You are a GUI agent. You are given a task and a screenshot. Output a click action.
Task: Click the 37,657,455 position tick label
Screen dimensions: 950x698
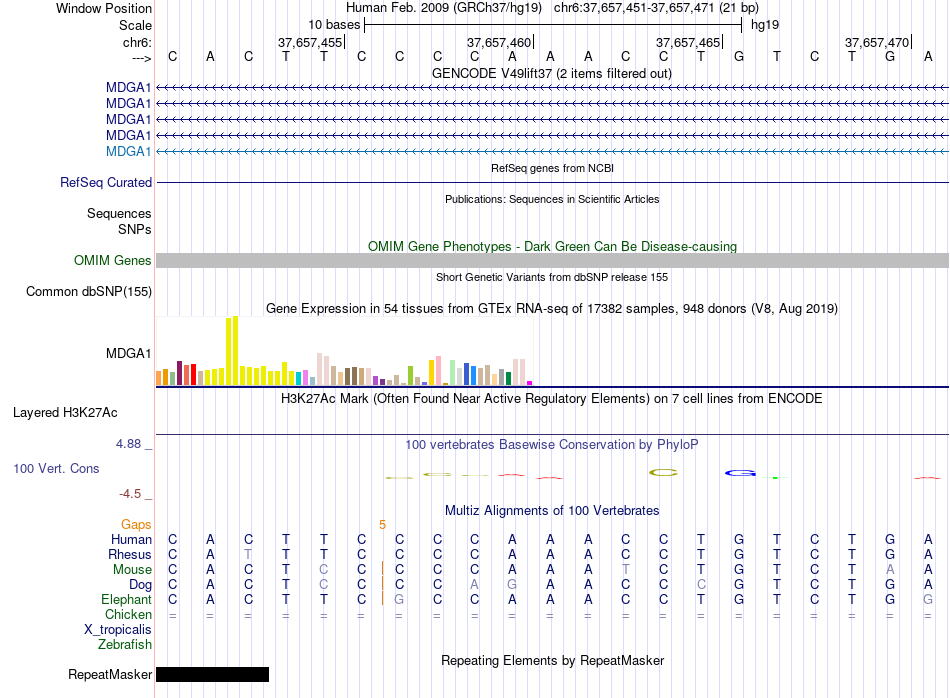(310, 42)
